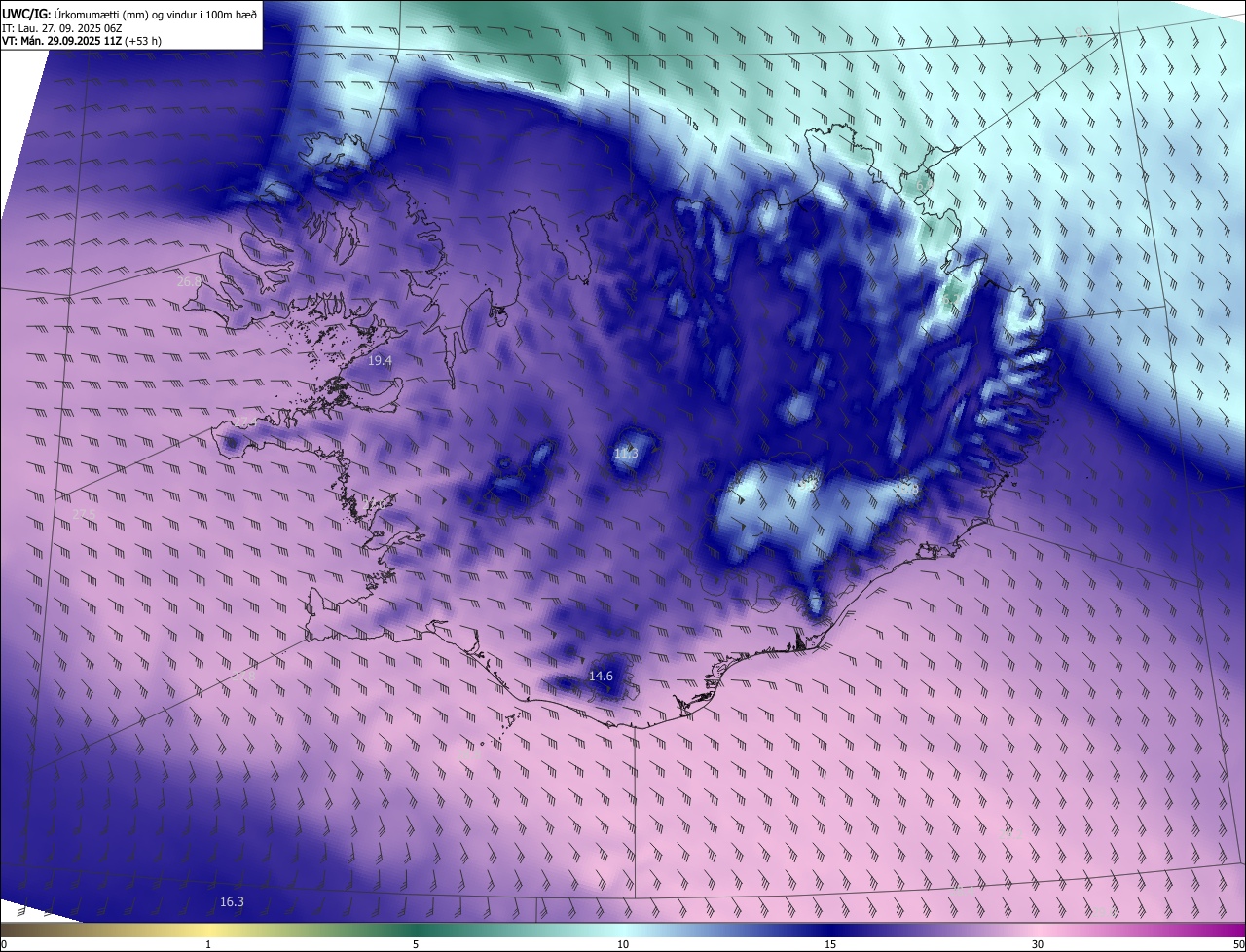Image resolution: width=1246 pixels, height=952 pixels.
Task: Click the 'UWC/IG: Úrkomumætti' title line
Action: point(129,13)
